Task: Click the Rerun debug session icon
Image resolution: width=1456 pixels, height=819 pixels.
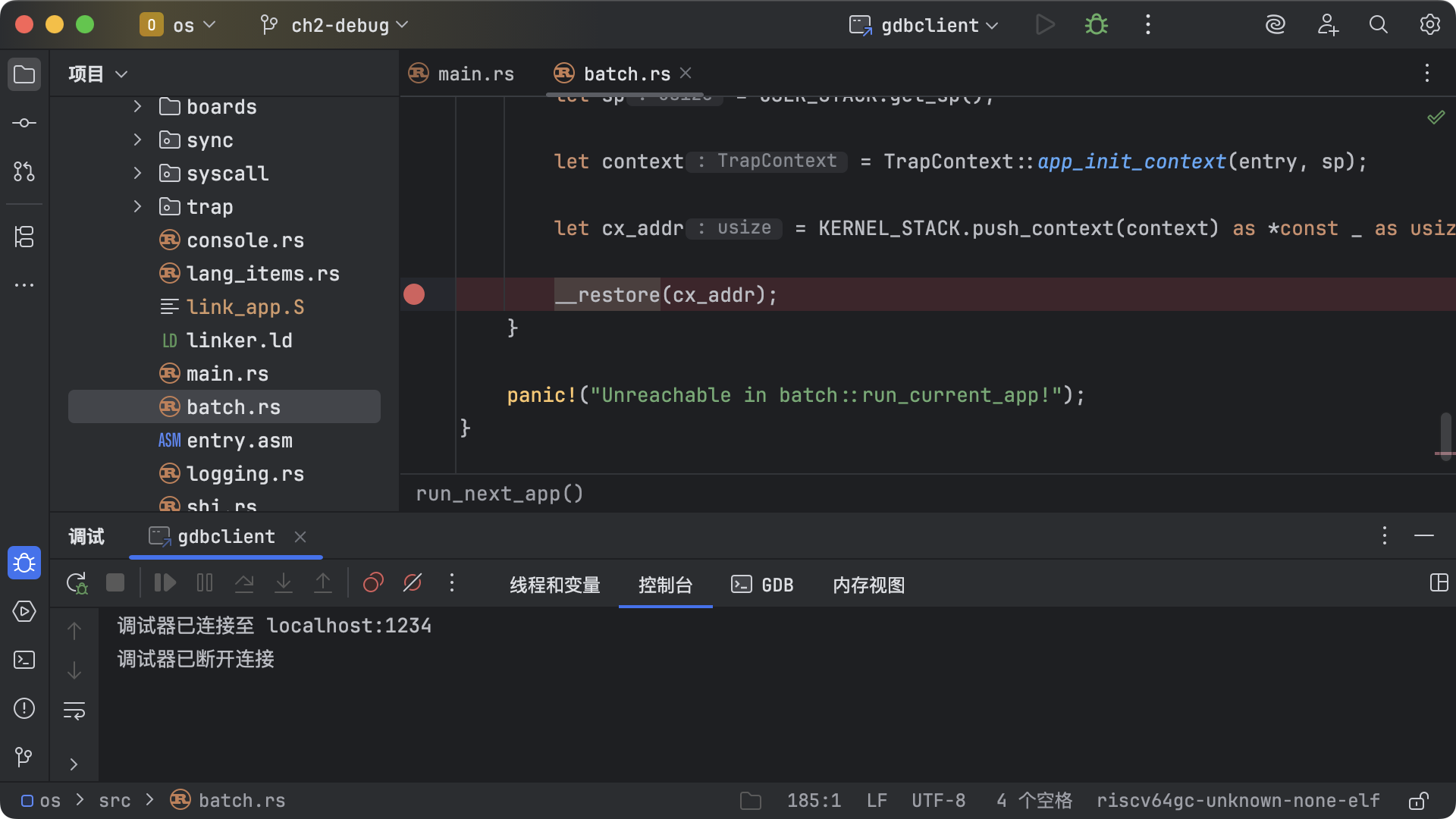Action: [x=77, y=582]
